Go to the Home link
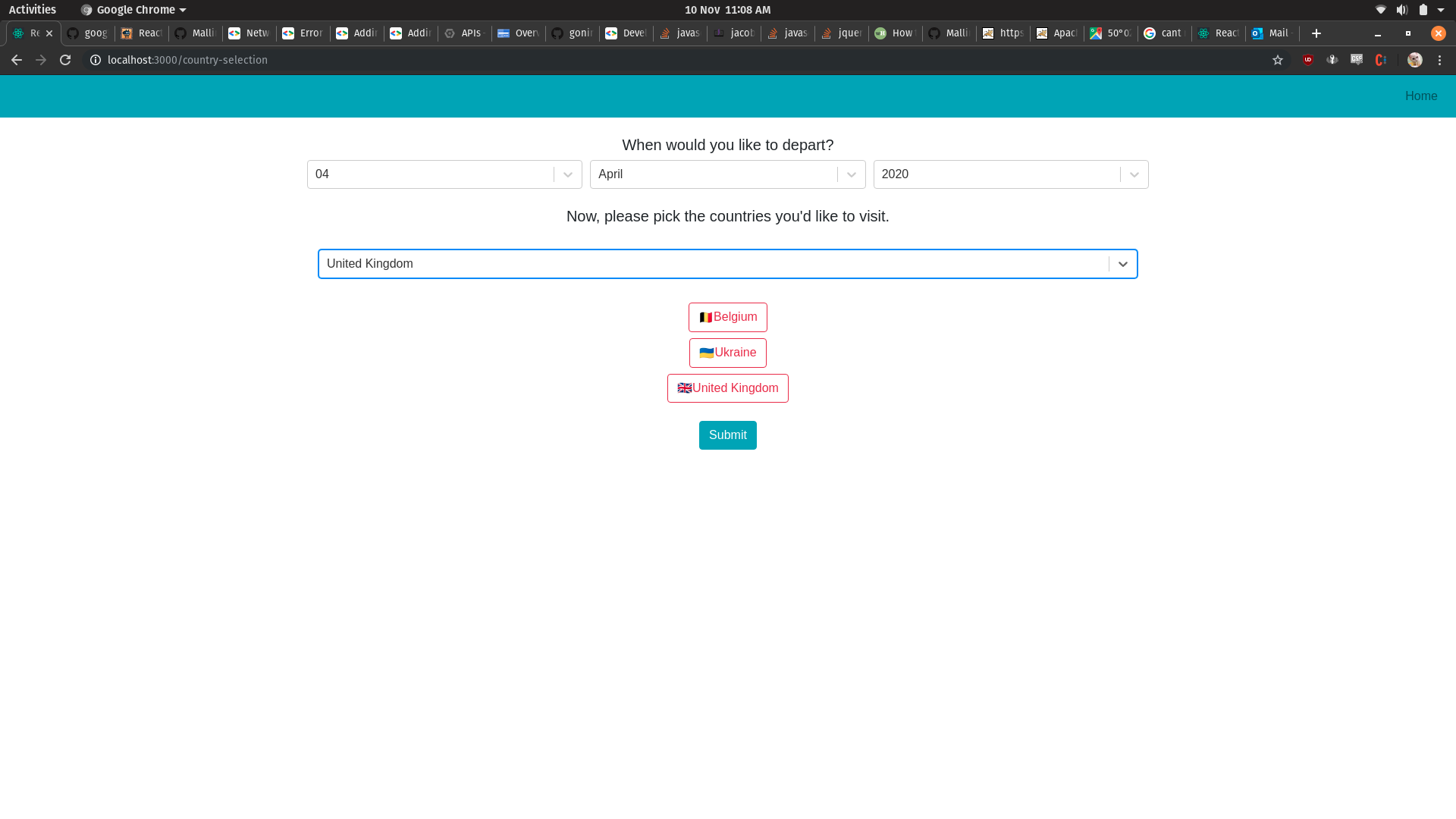 (1420, 96)
